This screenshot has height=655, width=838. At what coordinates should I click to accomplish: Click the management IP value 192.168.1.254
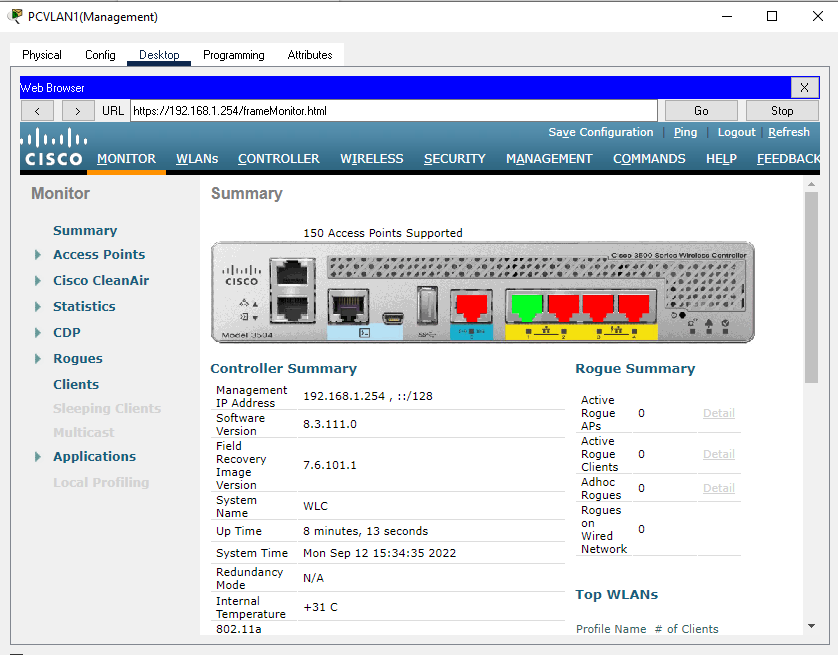click(x=344, y=396)
